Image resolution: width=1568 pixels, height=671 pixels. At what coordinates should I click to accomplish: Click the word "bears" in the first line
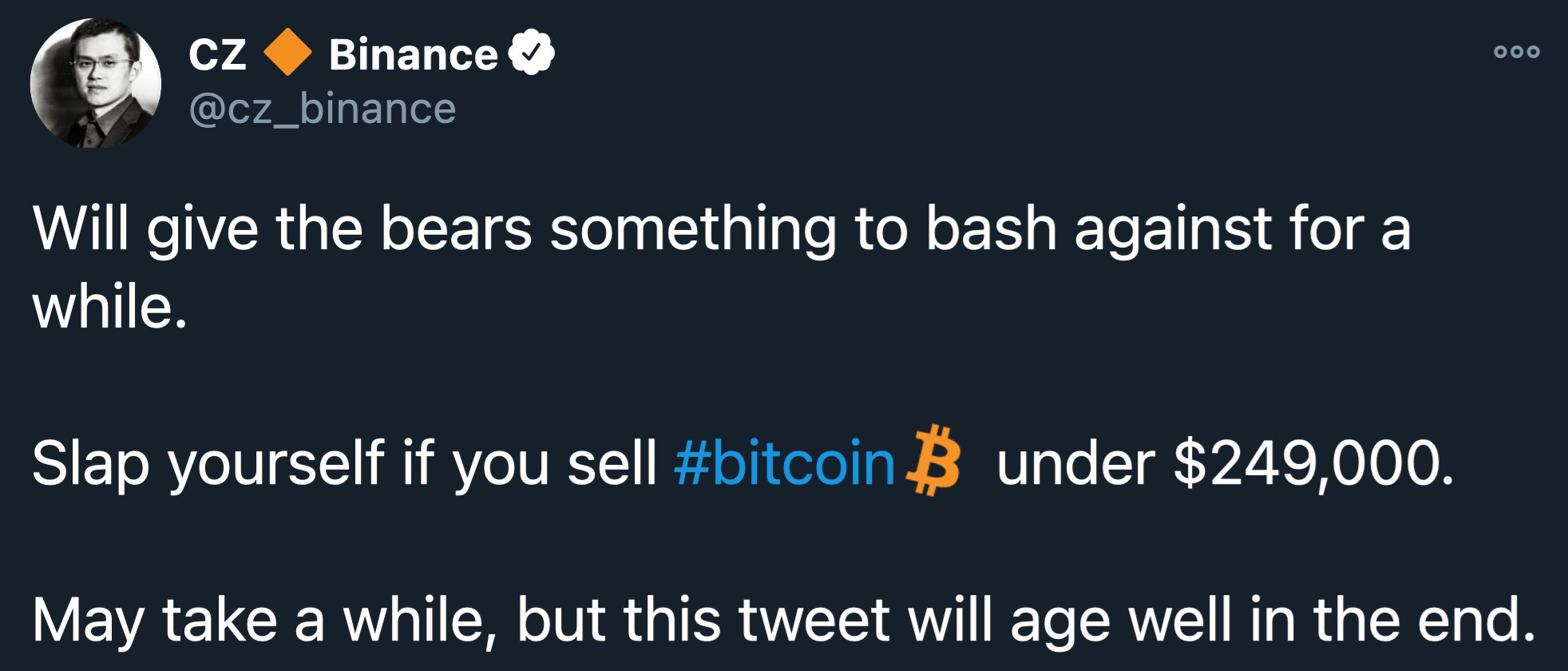tap(456, 228)
